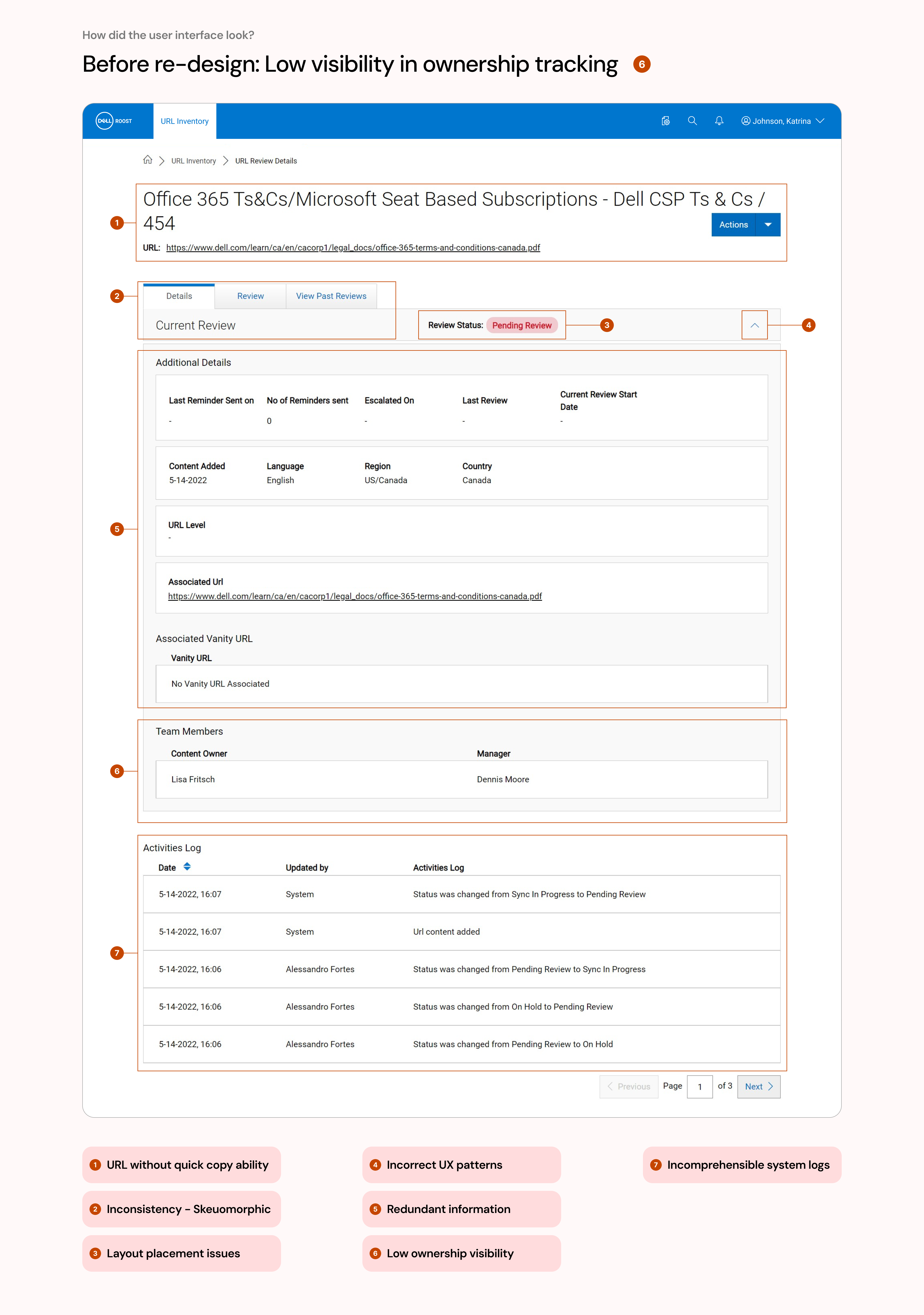Open the Associated Url link
This screenshot has width=924, height=1315.
[355, 596]
